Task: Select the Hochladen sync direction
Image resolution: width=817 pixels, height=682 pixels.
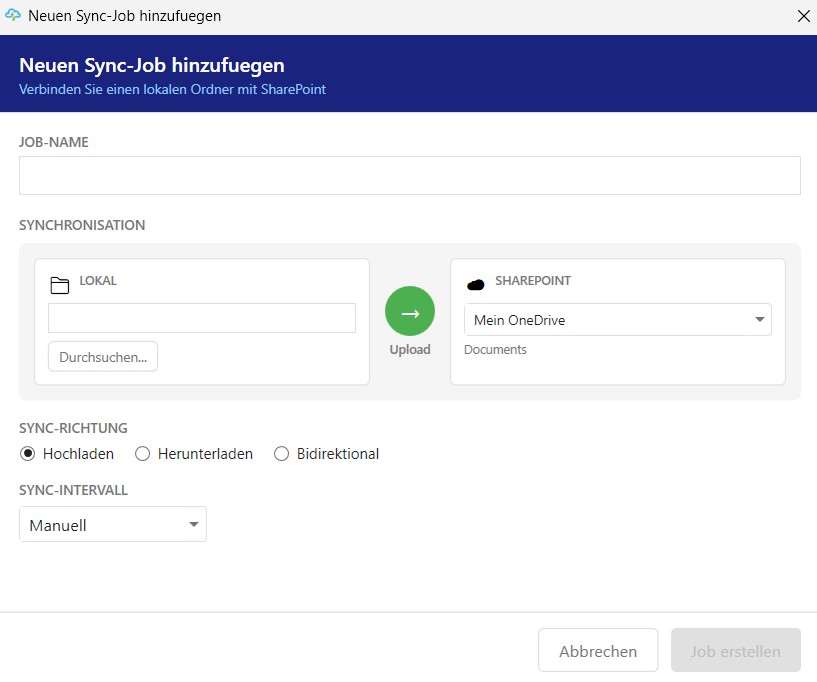Action: click(x=28, y=454)
